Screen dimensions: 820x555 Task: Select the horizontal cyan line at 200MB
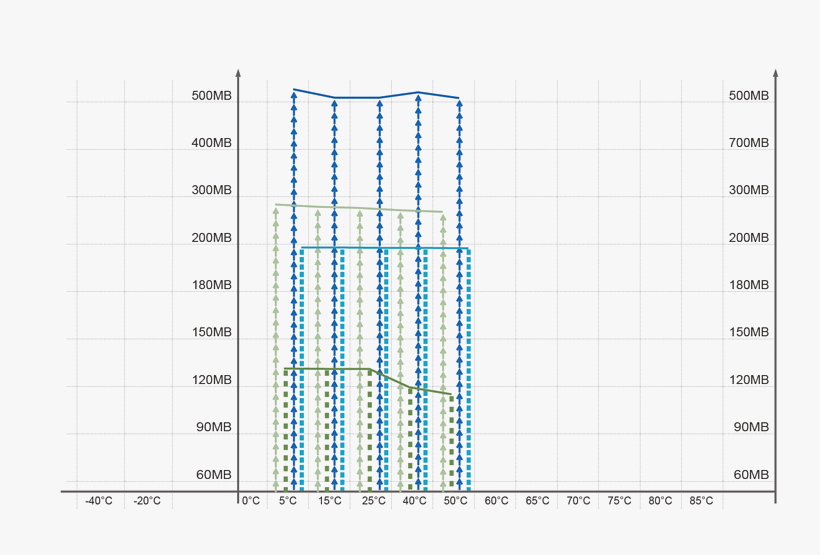click(385, 248)
